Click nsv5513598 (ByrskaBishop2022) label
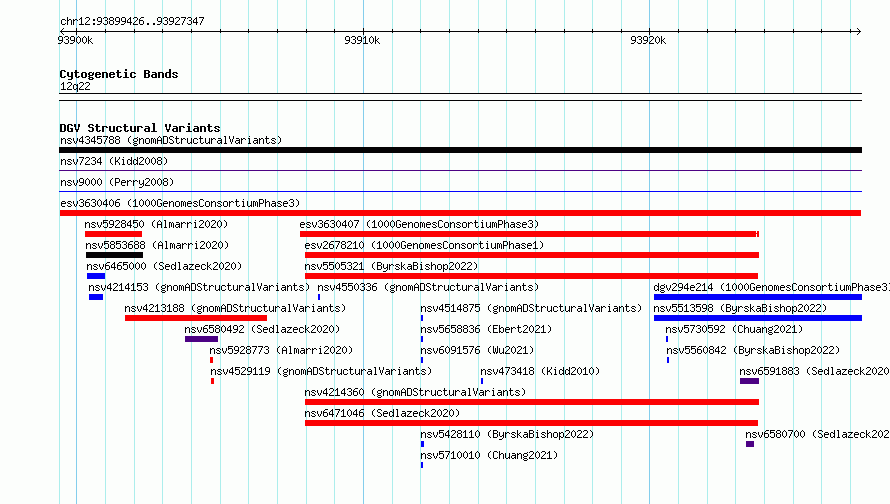Screen dimensions: 890x504 coord(740,308)
